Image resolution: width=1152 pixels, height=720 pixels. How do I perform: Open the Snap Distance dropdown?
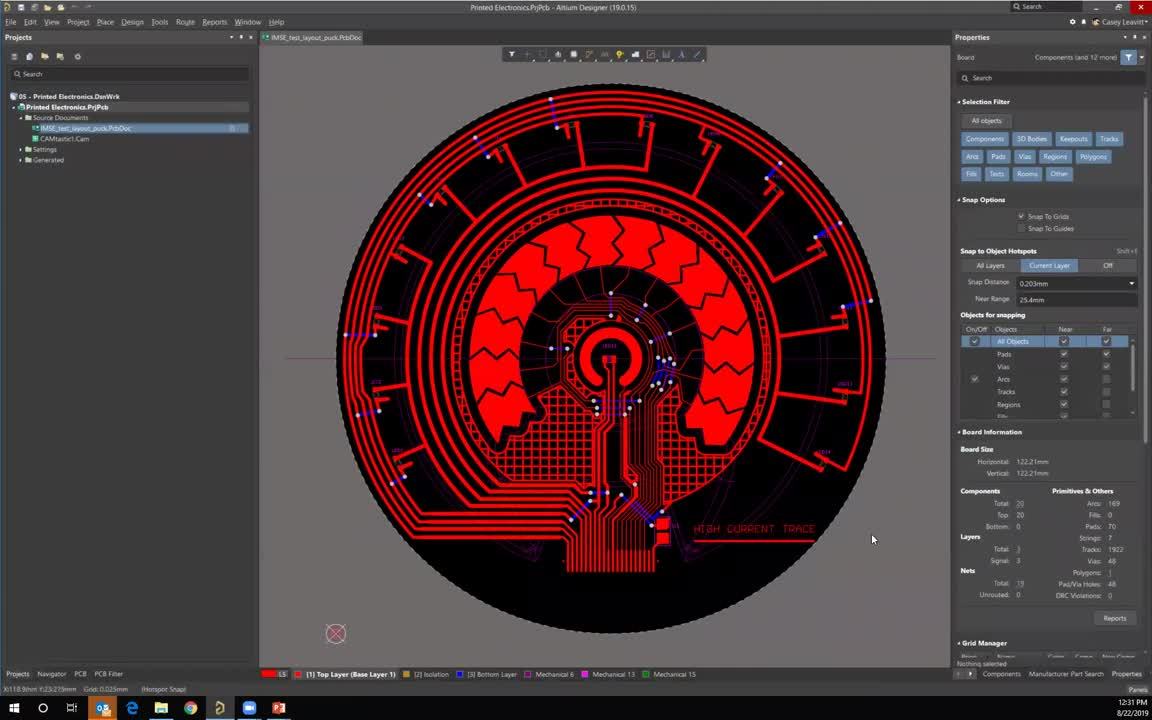click(x=1131, y=282)
